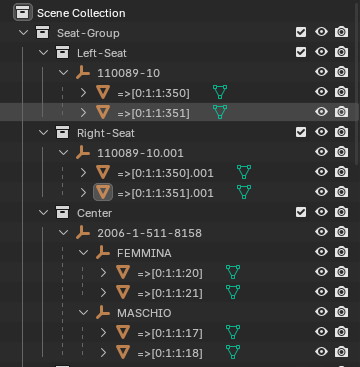
Task: Click the highlighted mesh icon of =>[0:1:1:351].001
Action: (x=103, y=192)
